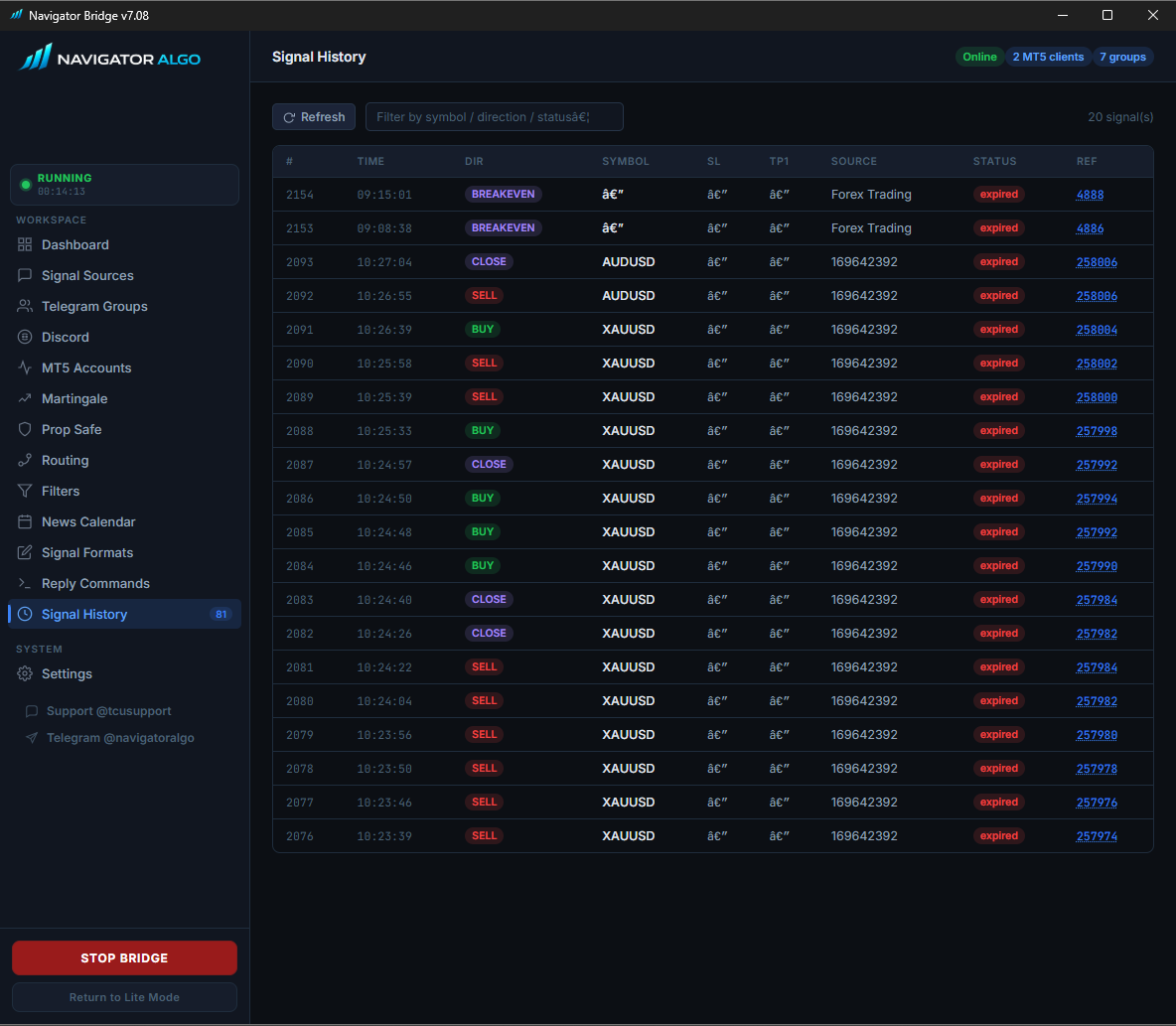Click the Navigator Algo logo

pyautogui.click(x=109, y=58)
